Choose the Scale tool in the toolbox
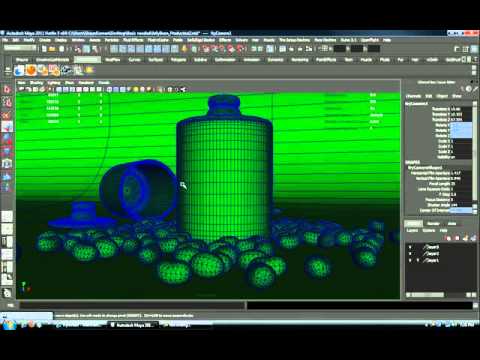The image size is (480, 360). pyautogui.click(x=7, y=151)
